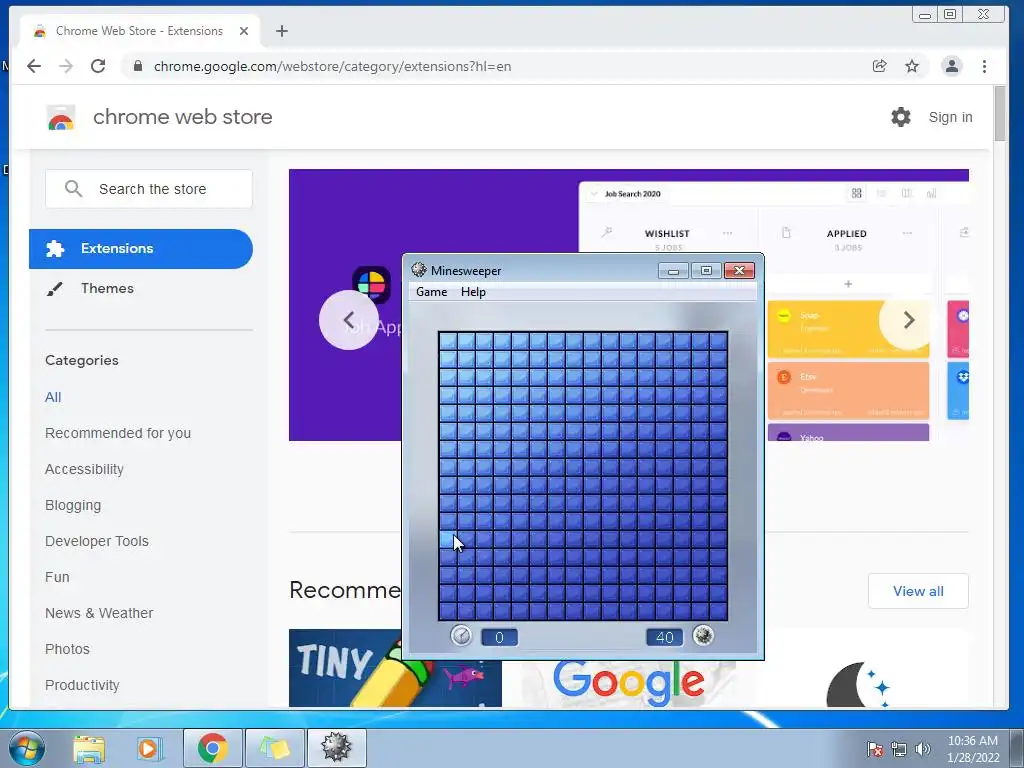Open a new Chrome tab
Image resolution: width=1024 pixels, height=768 pixels.
click(x=281, y=31)
